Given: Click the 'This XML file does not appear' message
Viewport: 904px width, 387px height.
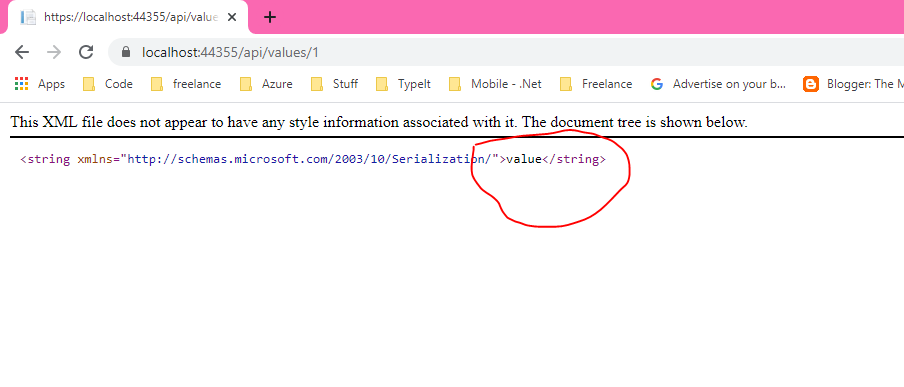Looking at the screenshot, I should click(379, 122).
